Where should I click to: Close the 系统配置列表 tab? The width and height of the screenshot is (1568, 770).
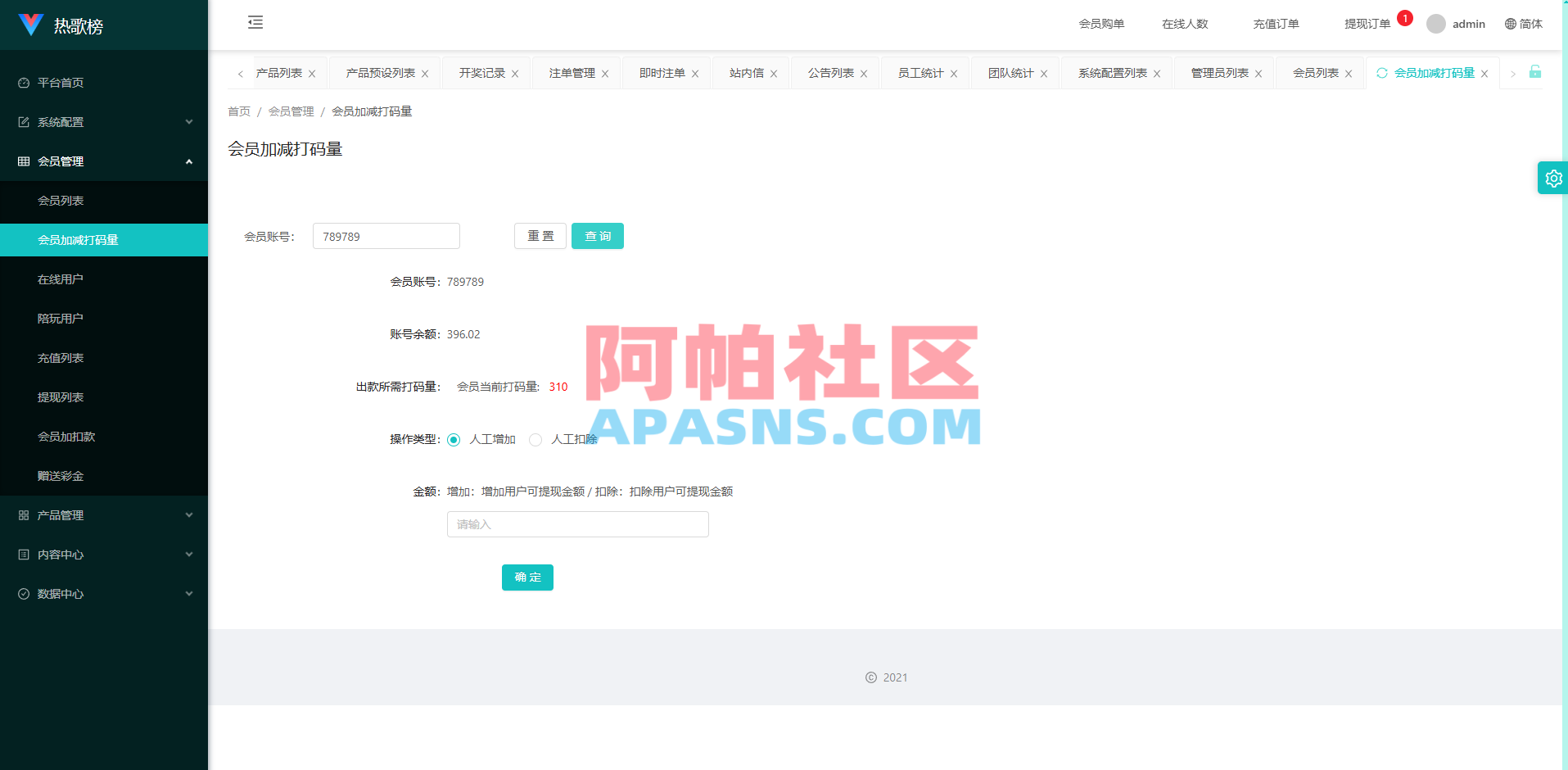pyautogui.click(x=1157, y=74)
